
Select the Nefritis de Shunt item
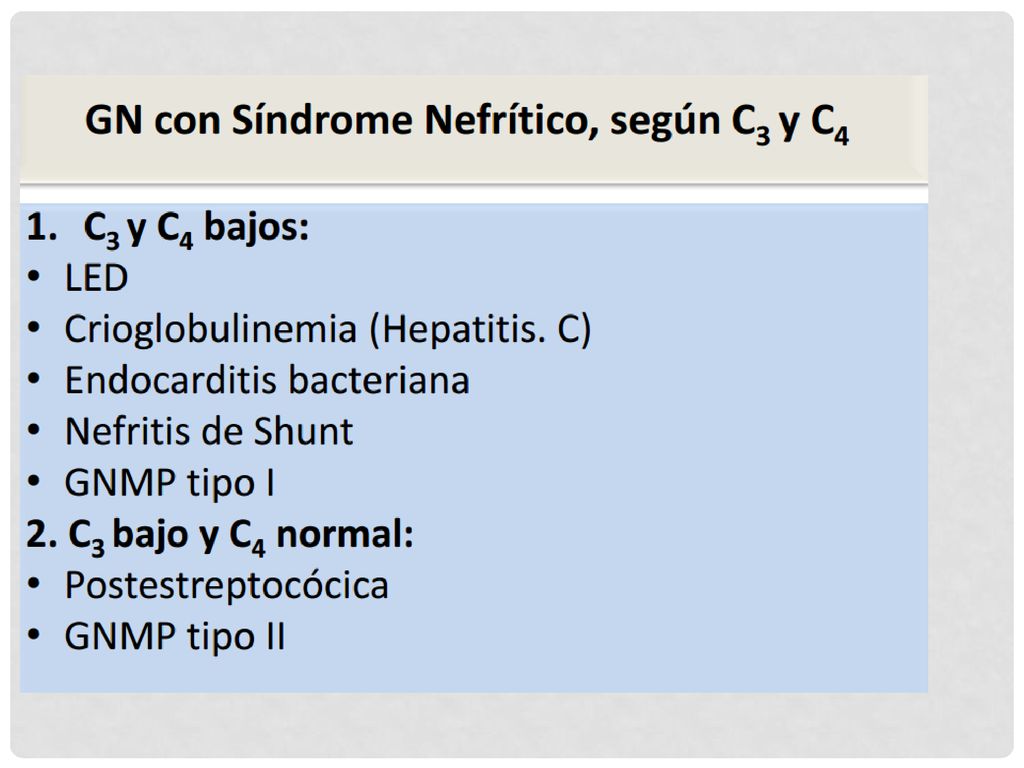click(209, 432)
